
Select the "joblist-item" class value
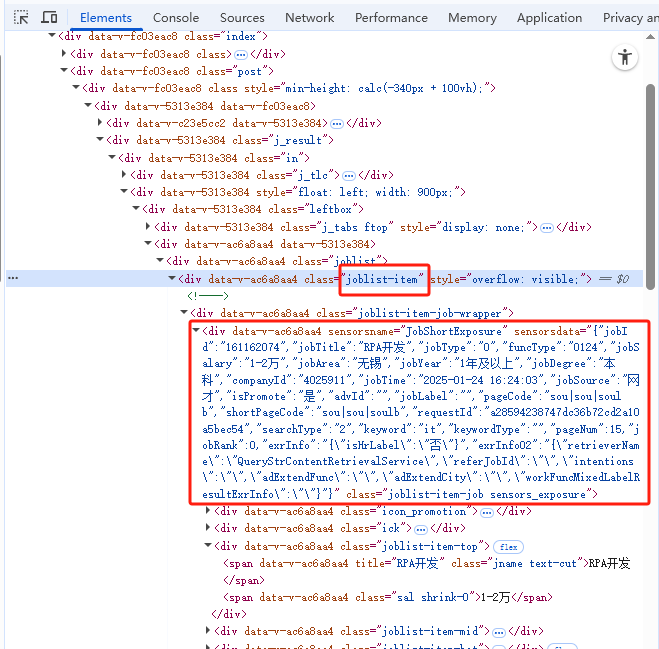coord(382,279)
